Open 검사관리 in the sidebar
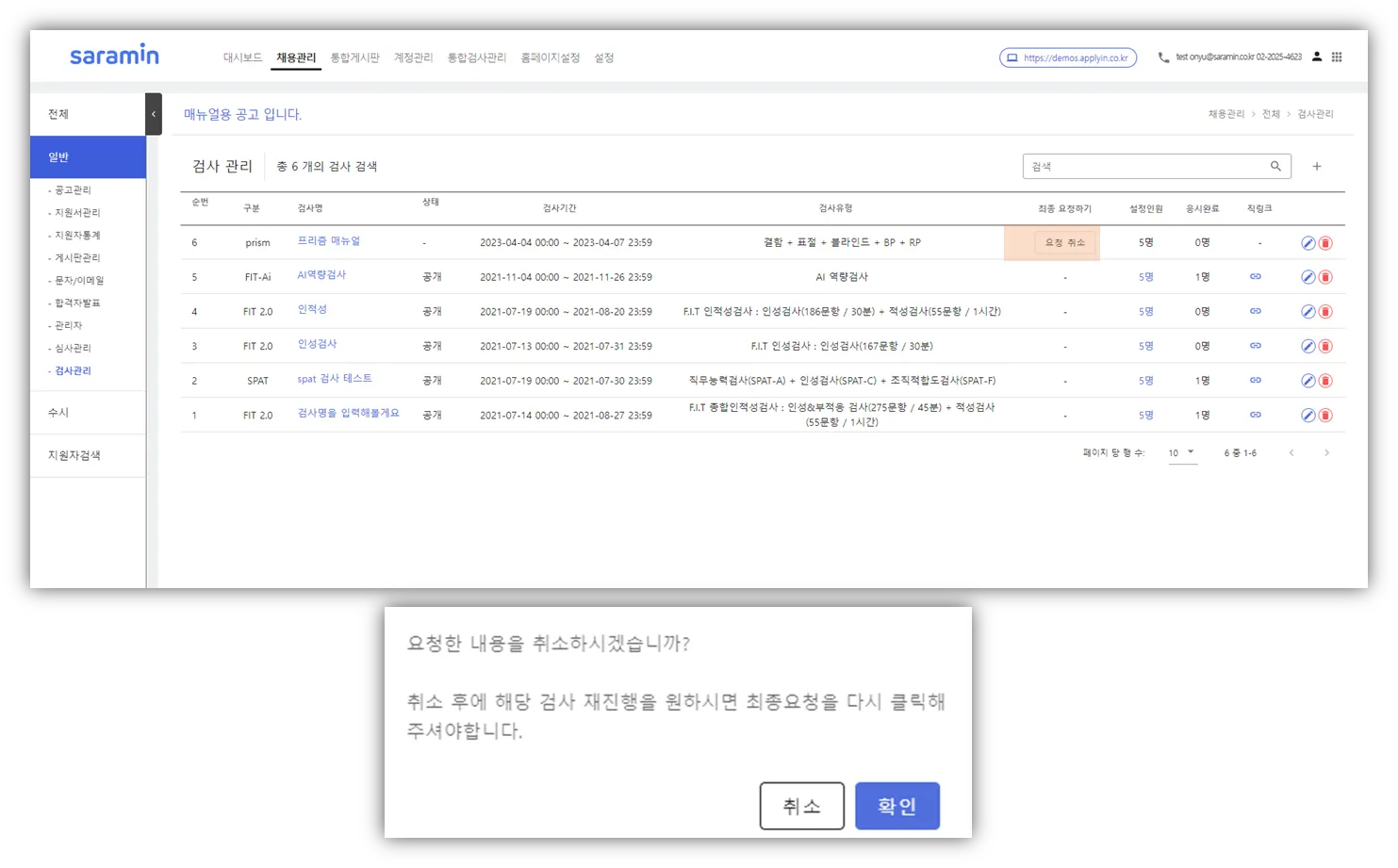Image resolution: width=1398 pixels, height=868 pixels. point(73,371)
